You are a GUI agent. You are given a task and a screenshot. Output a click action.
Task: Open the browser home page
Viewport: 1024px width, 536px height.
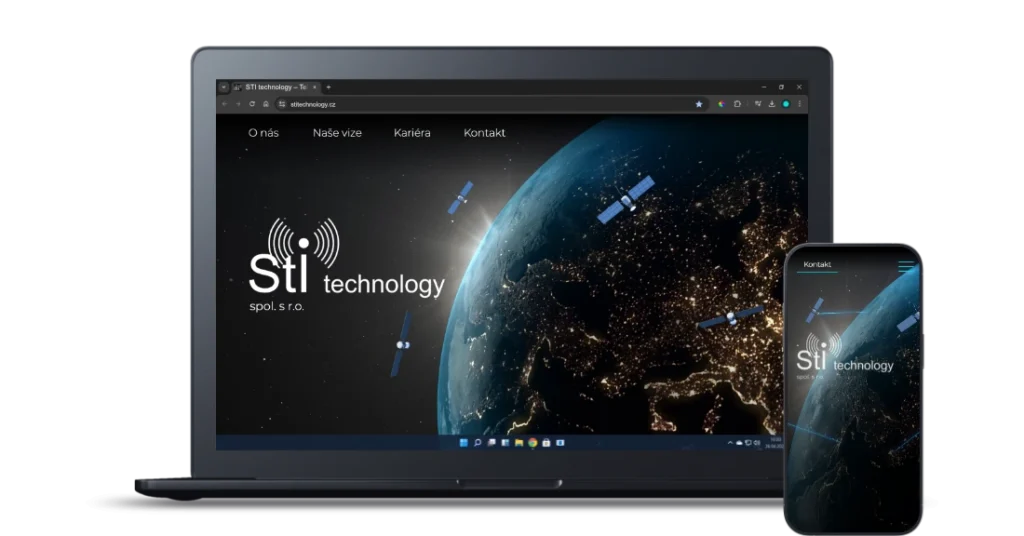(x=266, y=104)
